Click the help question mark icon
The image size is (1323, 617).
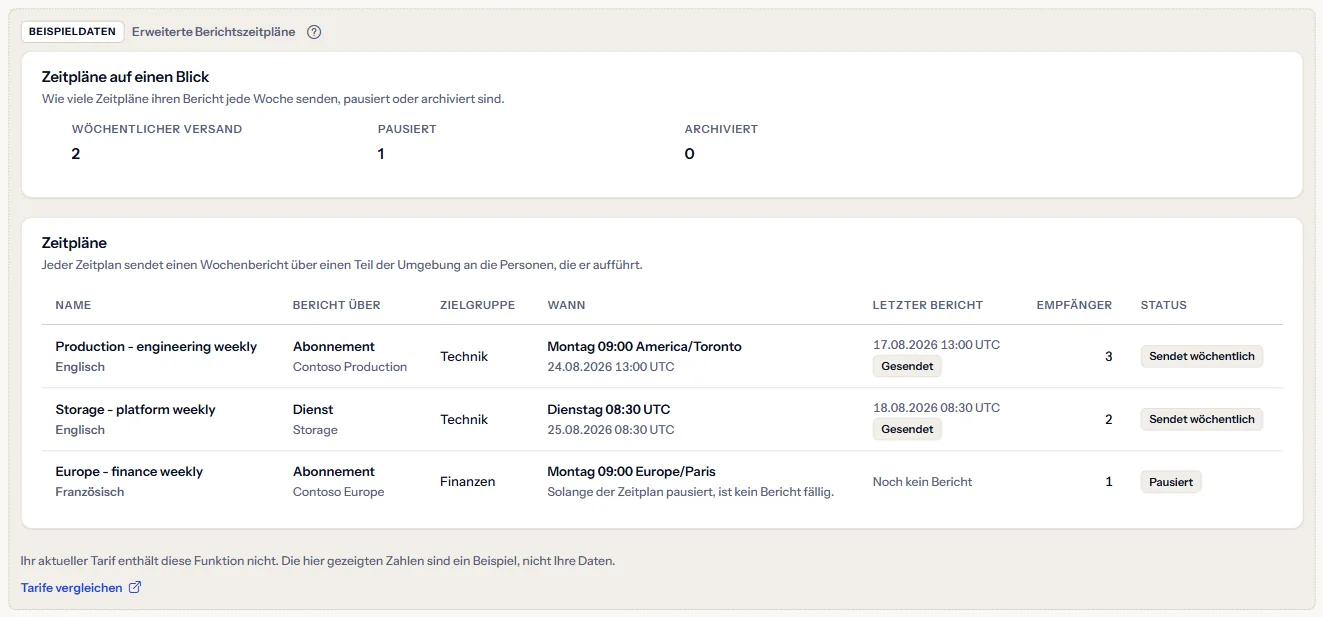pos(314,32)
